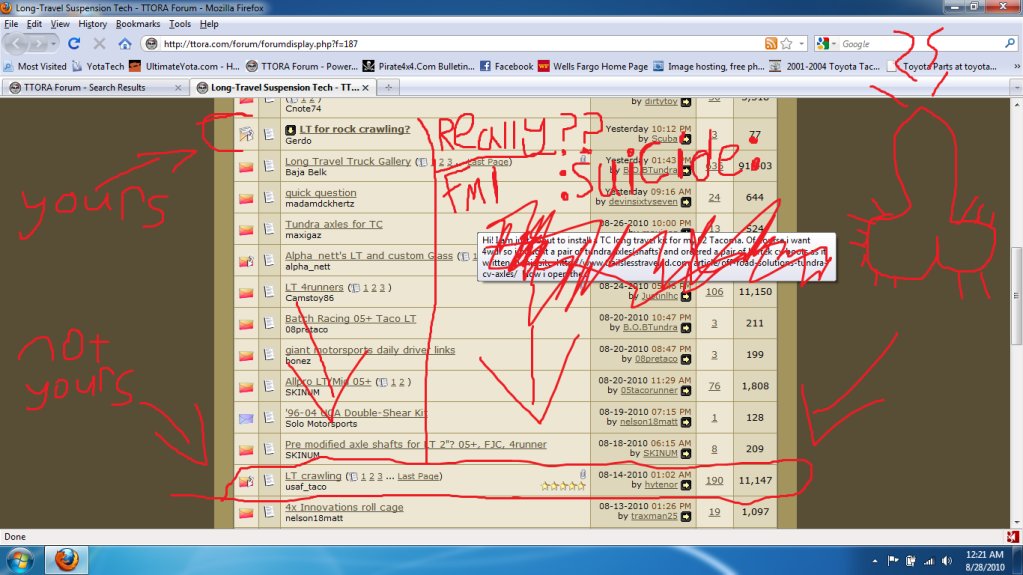View profile of last poster nelson18matt
The width and height of the screenshot is (1023, 575).
pyautogui.click(x=649, y=422)
